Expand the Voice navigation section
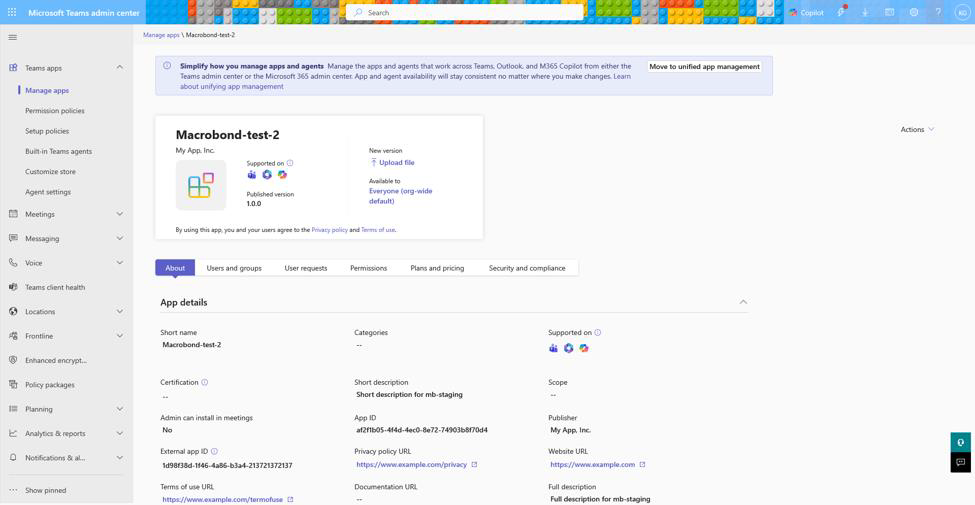The image size is (975, 505). pyautogui.click(x=120, y=263)
